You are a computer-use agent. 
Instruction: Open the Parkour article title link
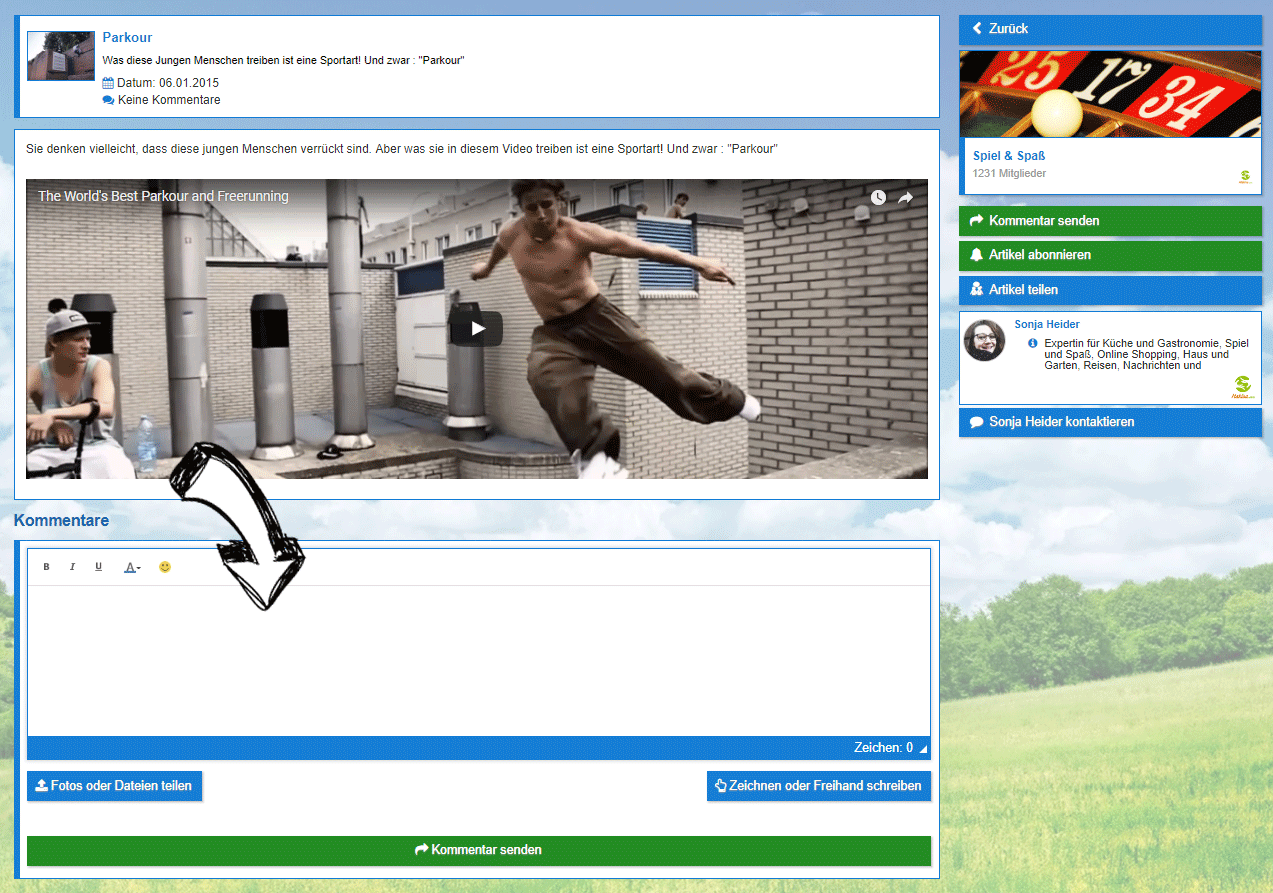click(x=127, y=37)
